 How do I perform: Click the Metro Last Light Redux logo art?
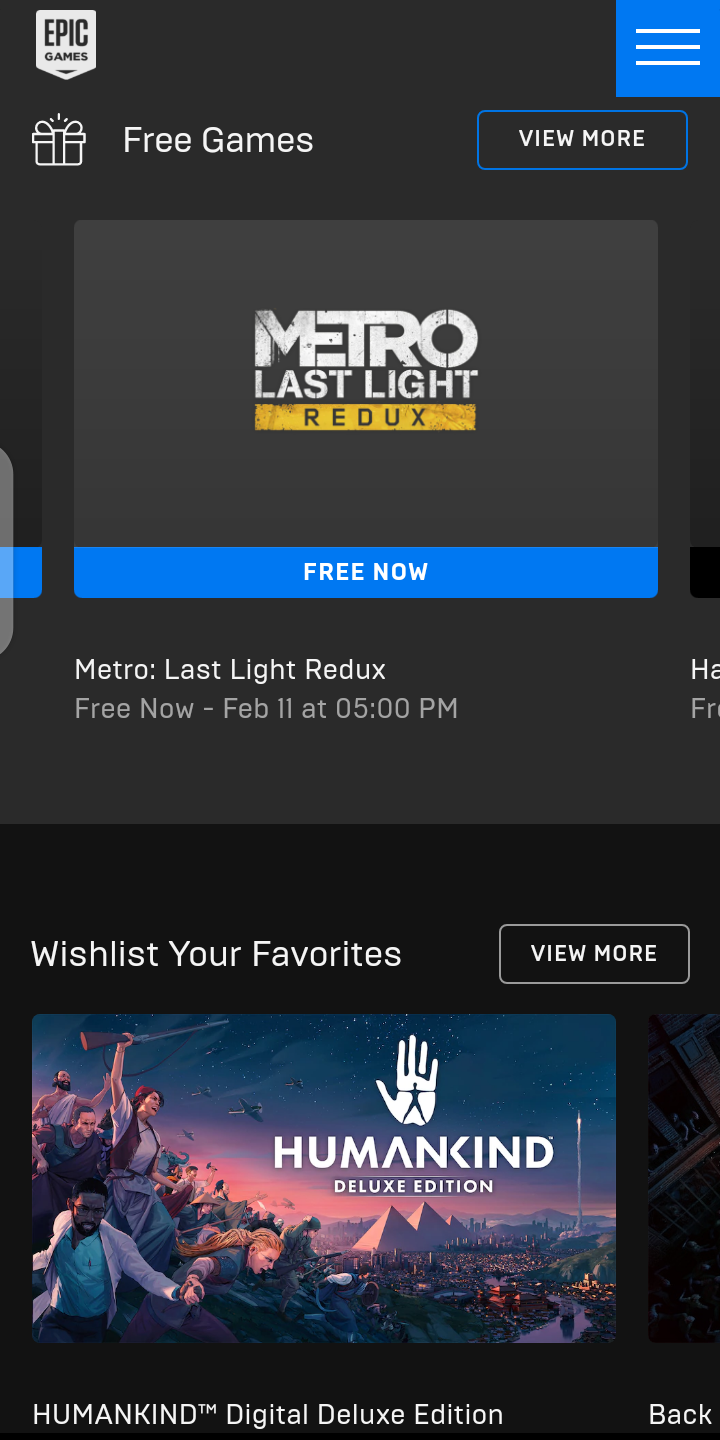coord(366,370)
